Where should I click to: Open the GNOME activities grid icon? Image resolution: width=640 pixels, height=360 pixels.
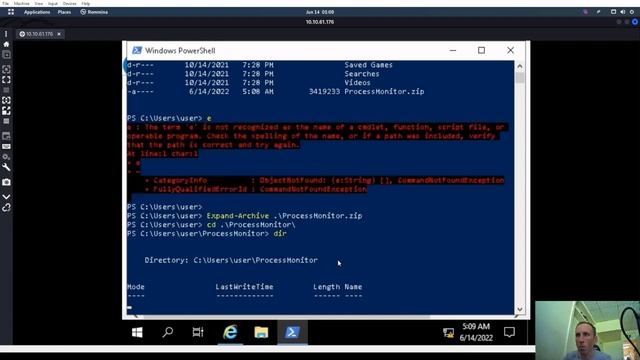[x=11, y=12]
